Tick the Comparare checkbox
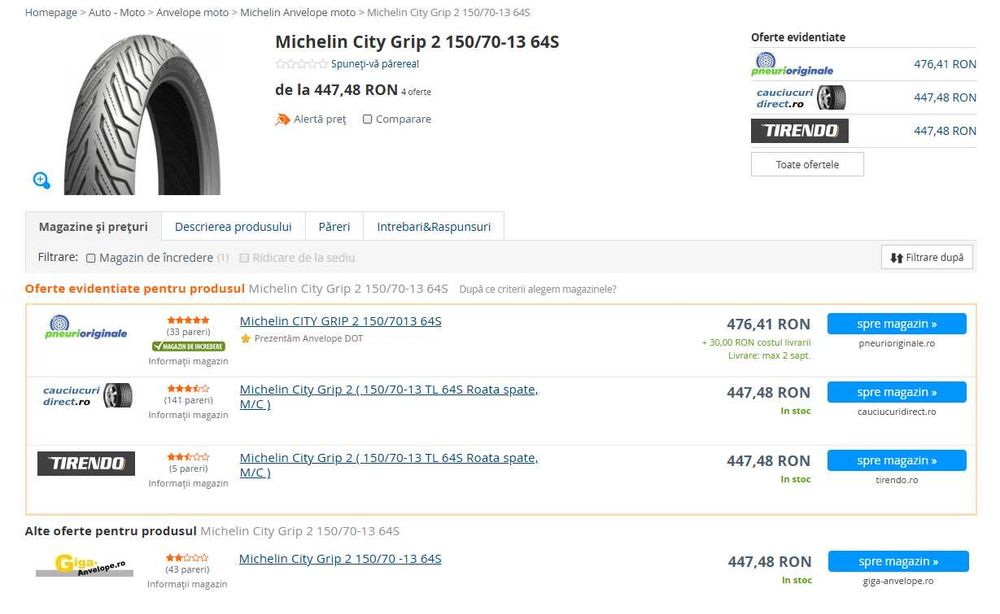The height and width of the screenshot is (614, 1000). [367, 119]
